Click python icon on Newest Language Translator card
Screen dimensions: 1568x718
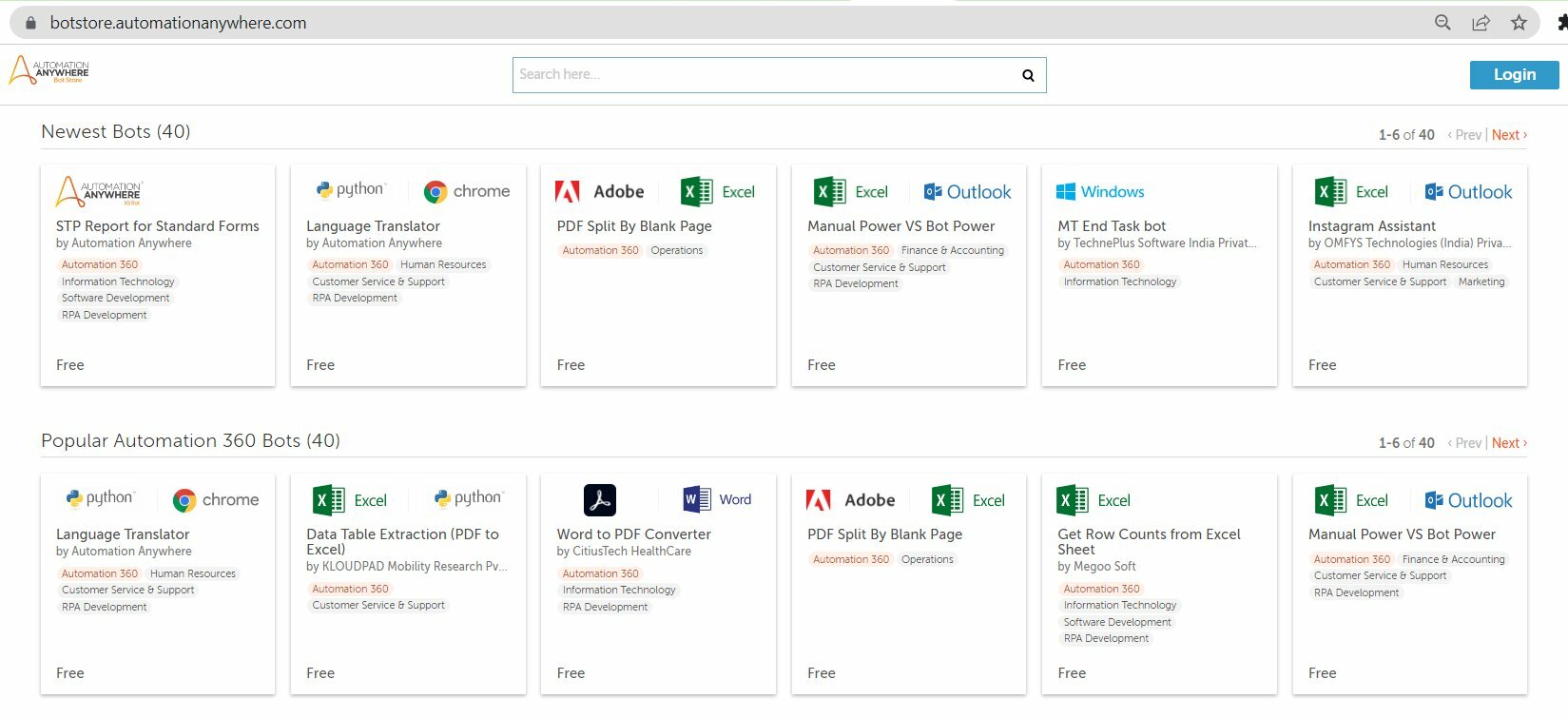[350, 190]
